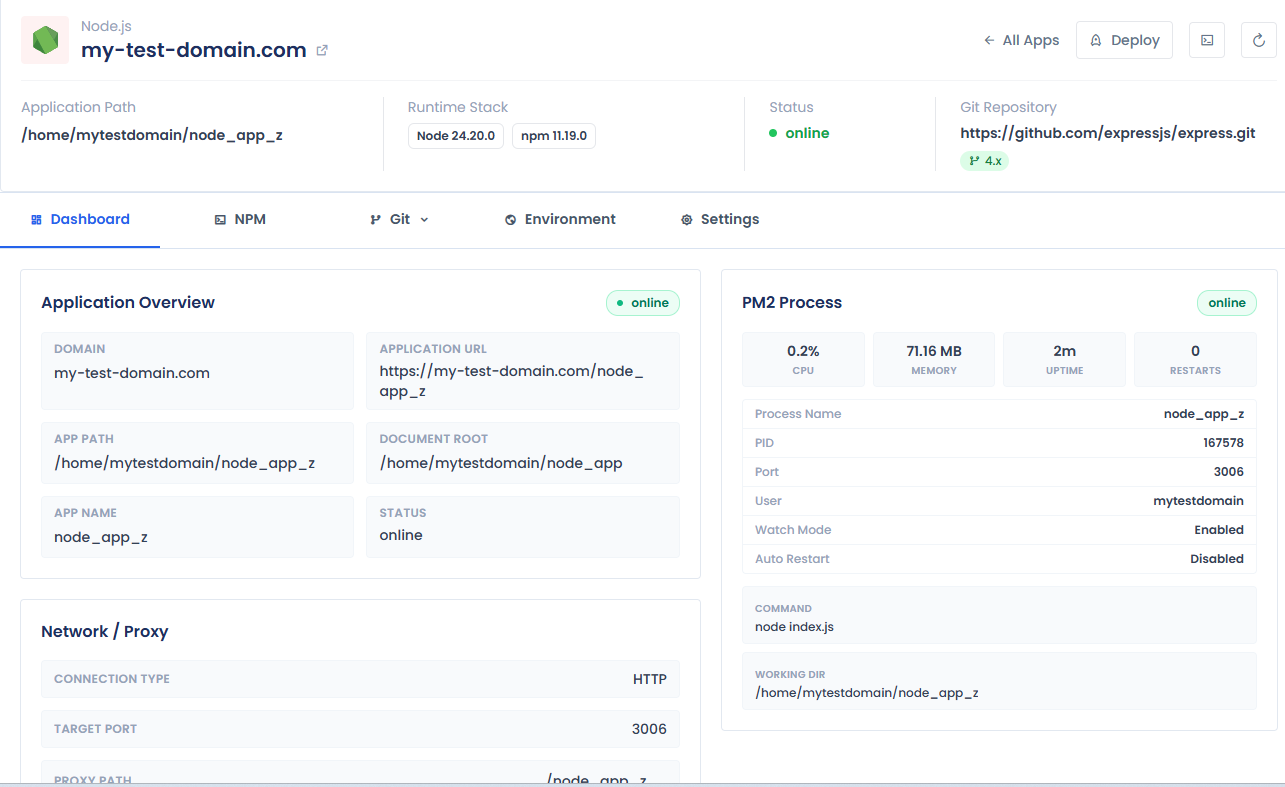Click the Watch Mode Enabled value
1285x787 pixels.
pyautogui.click(x=1219, y=530)
